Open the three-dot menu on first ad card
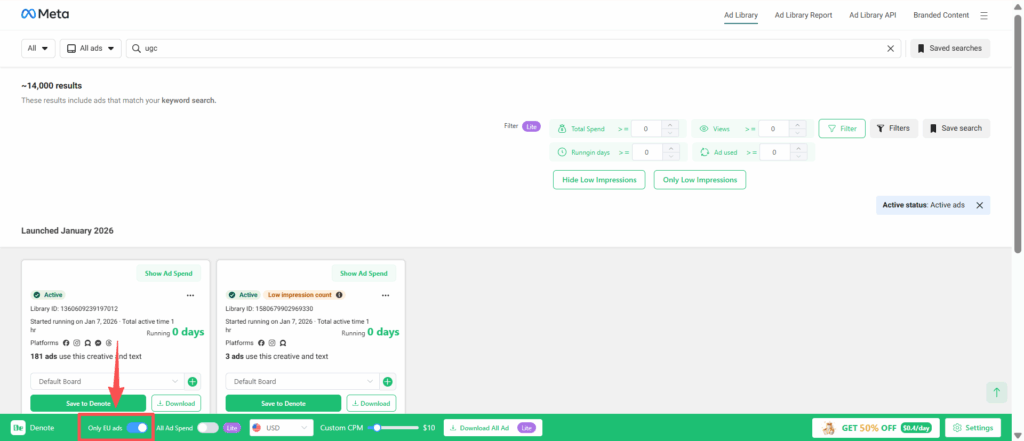Screen dimensions: 1024x441 190,295
